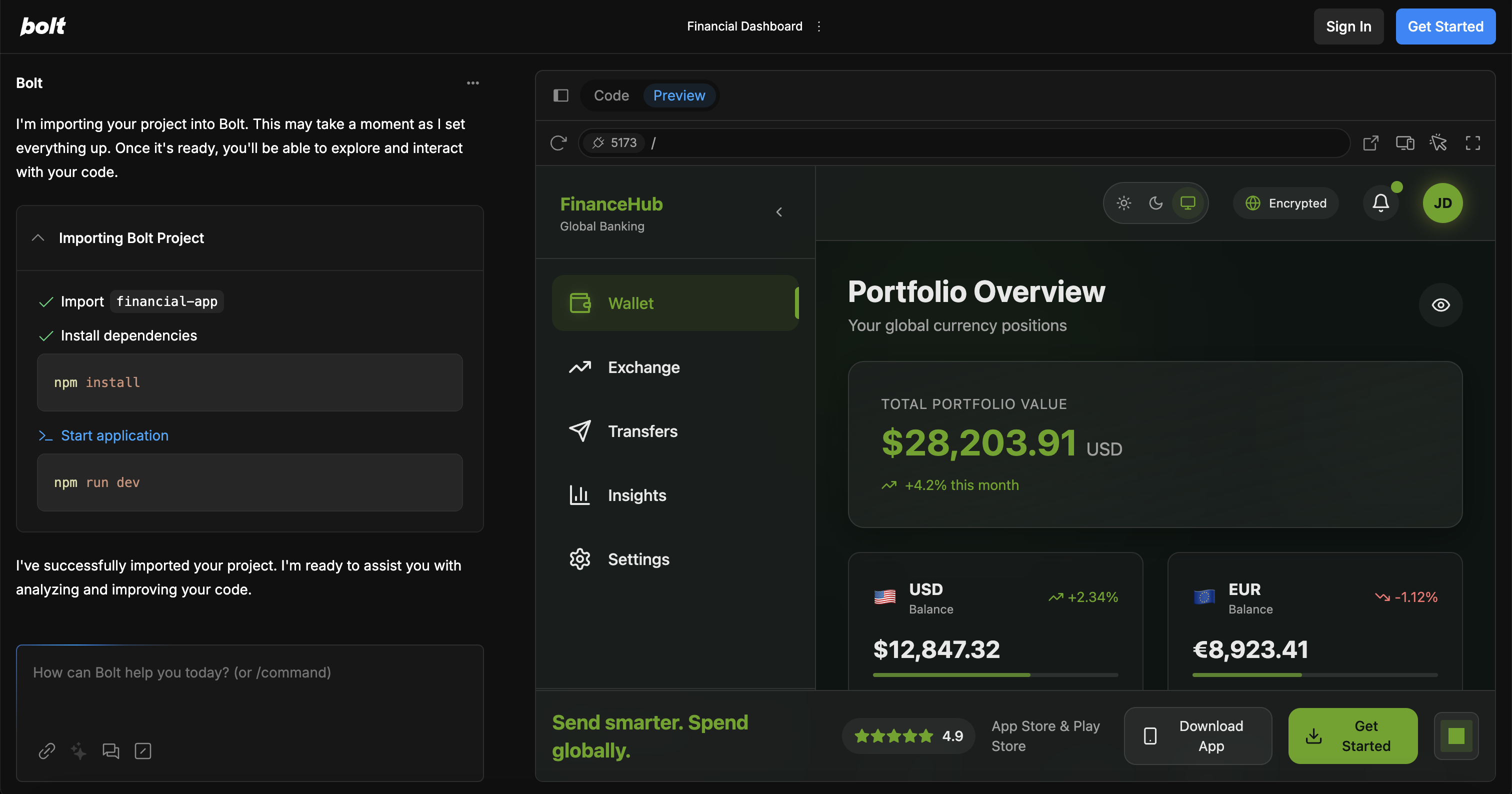Viewport: 1512px width, 794px height.
Task: Open notifications bell in FinanceHub
Action: click(1380, 203)
